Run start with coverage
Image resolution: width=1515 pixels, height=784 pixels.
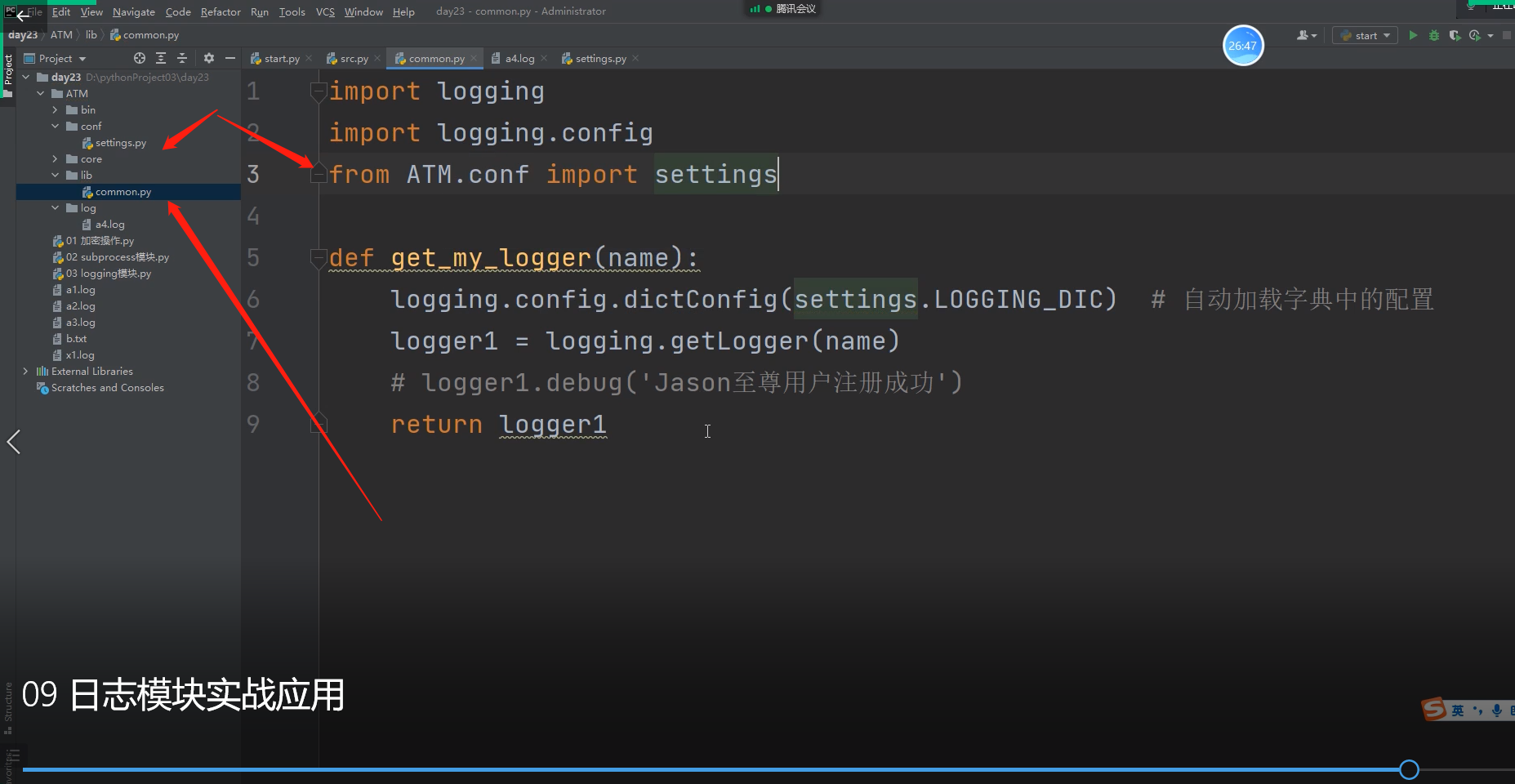pos(1455,35)
